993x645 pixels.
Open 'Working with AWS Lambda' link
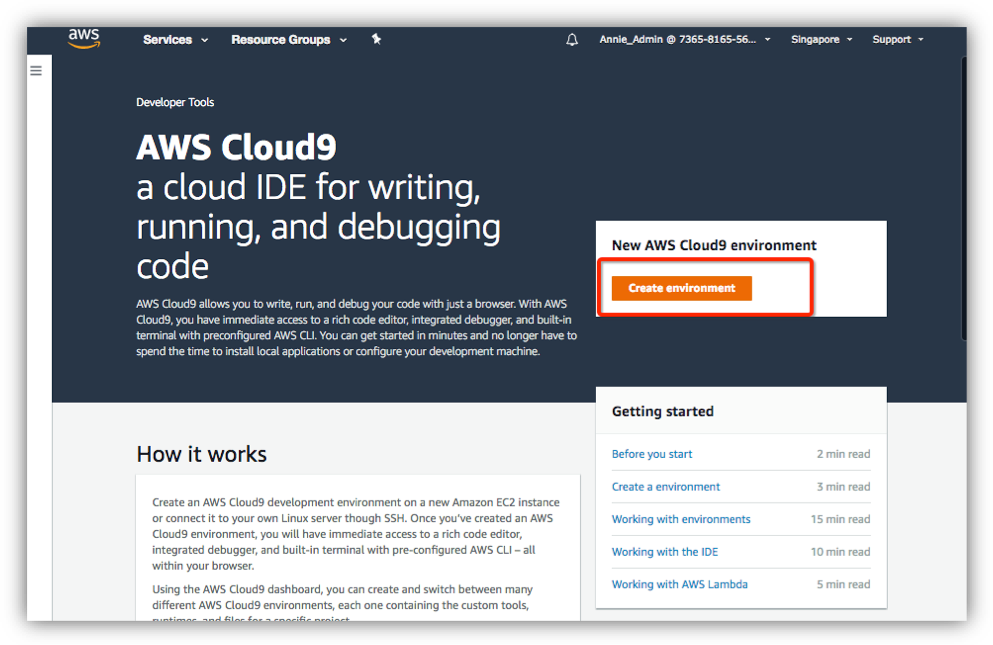pyautogui.click(x=680, y=584)
